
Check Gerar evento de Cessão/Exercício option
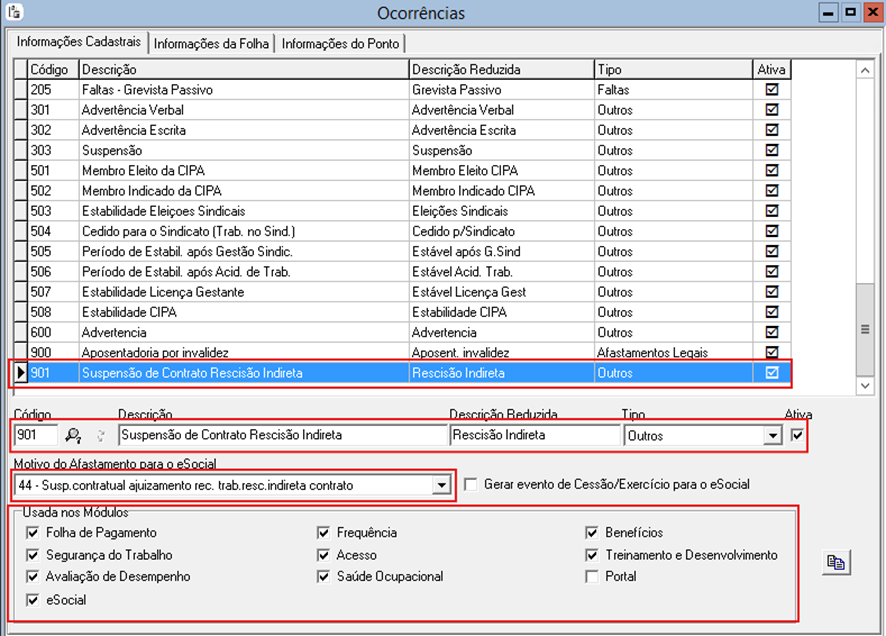[471, 484]
